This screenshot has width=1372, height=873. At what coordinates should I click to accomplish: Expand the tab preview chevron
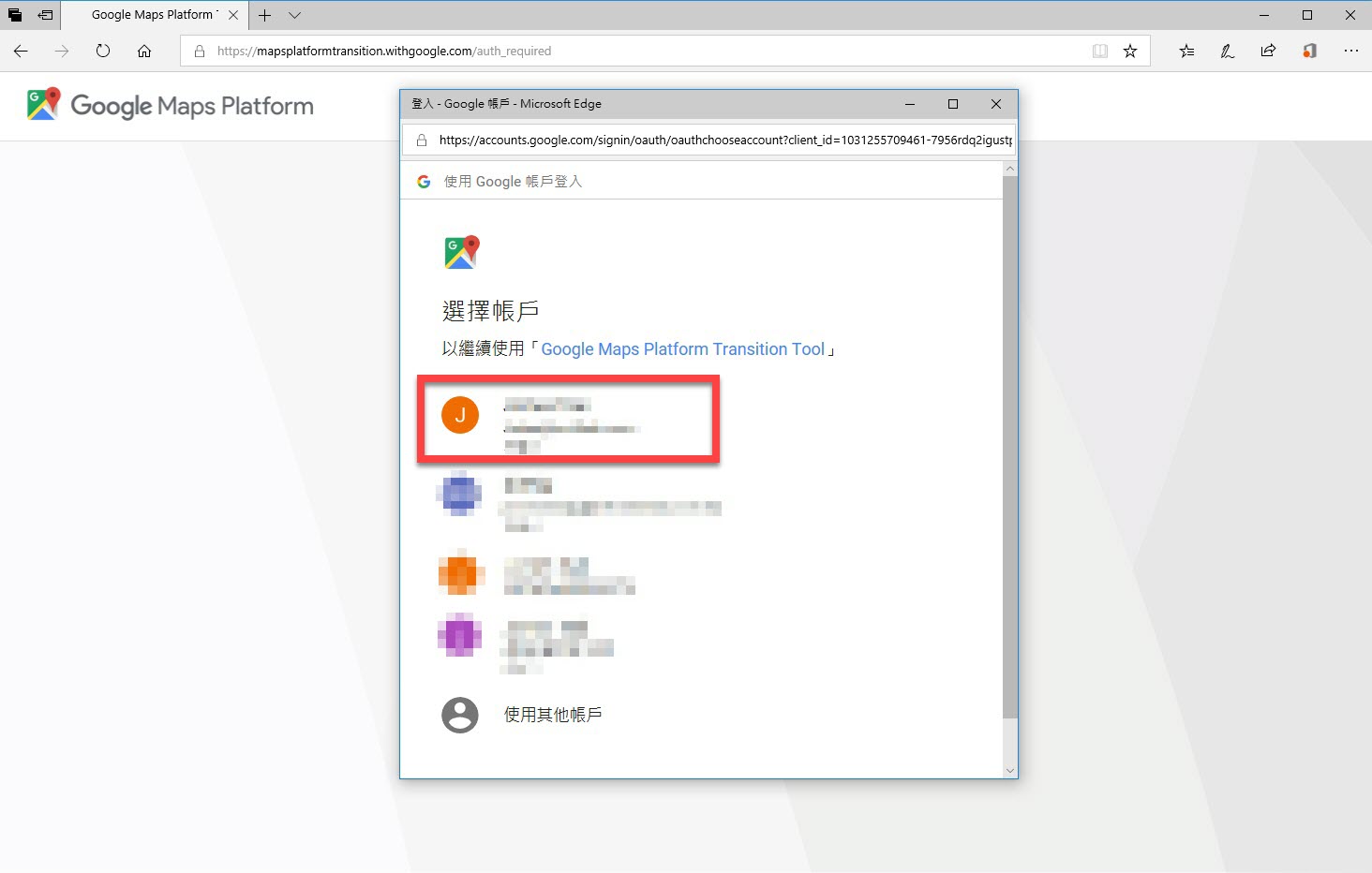point(294,15)
